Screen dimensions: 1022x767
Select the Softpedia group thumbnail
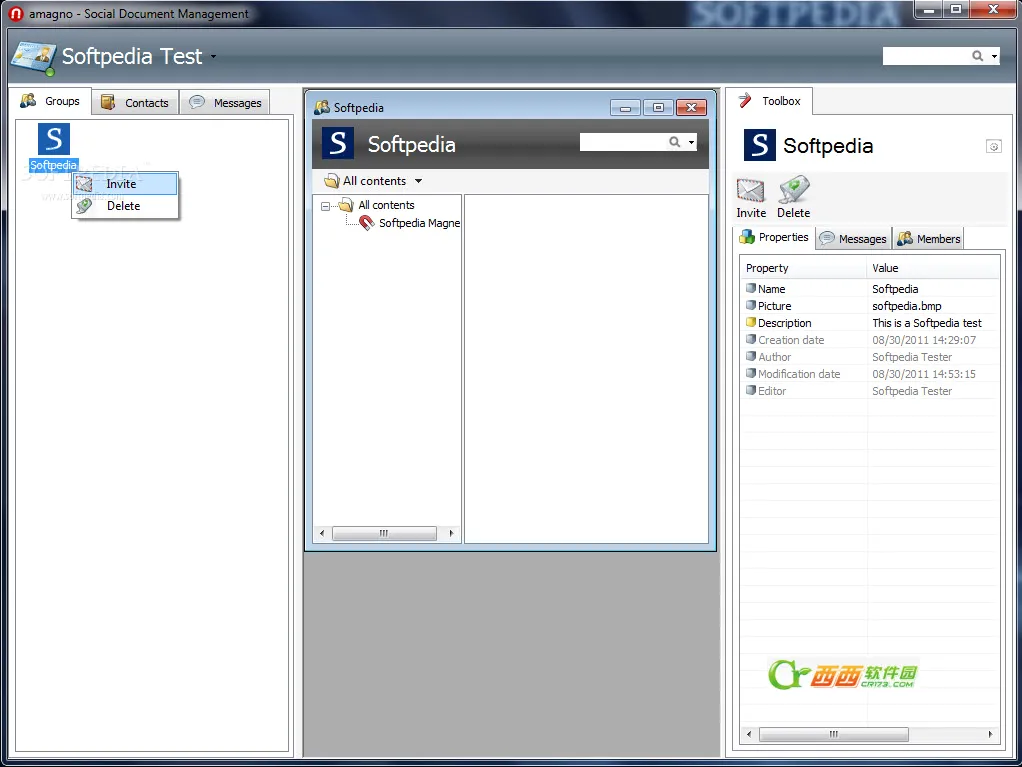coord(53,139)
